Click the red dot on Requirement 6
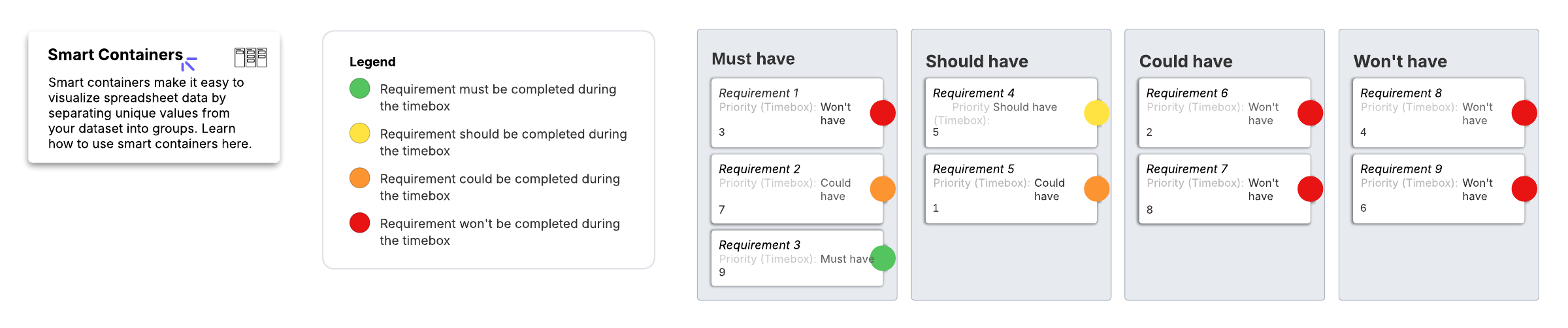1568x328 pixels. pos(1310,113)
